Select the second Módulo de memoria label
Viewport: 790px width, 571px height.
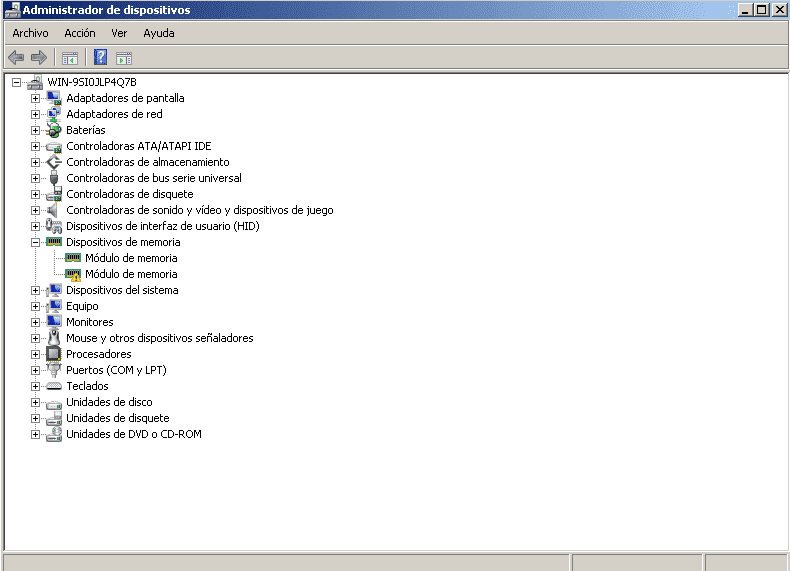pyautogui.click(x=131, y=274)
